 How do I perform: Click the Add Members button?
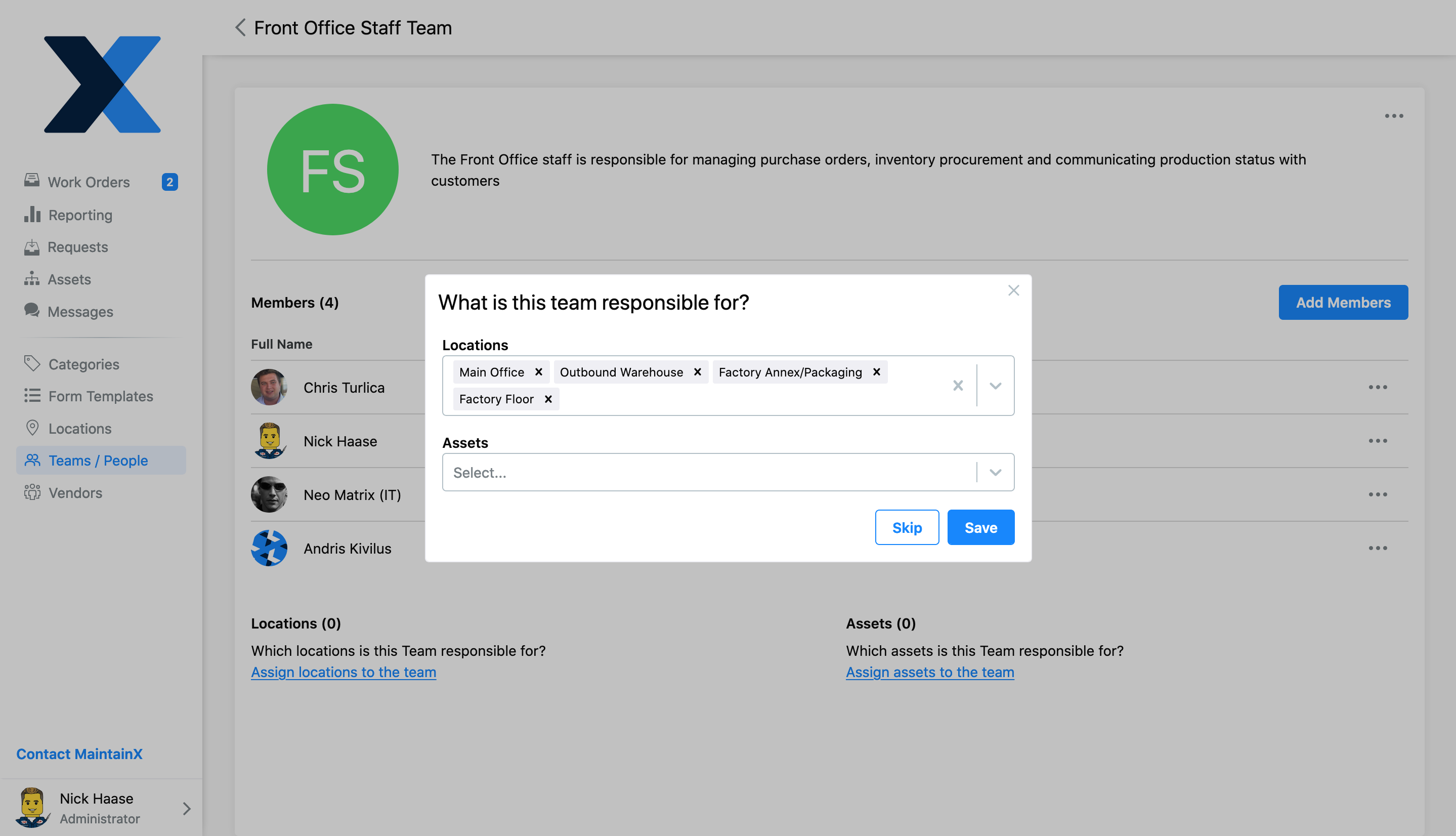[x=1343, y=303]
